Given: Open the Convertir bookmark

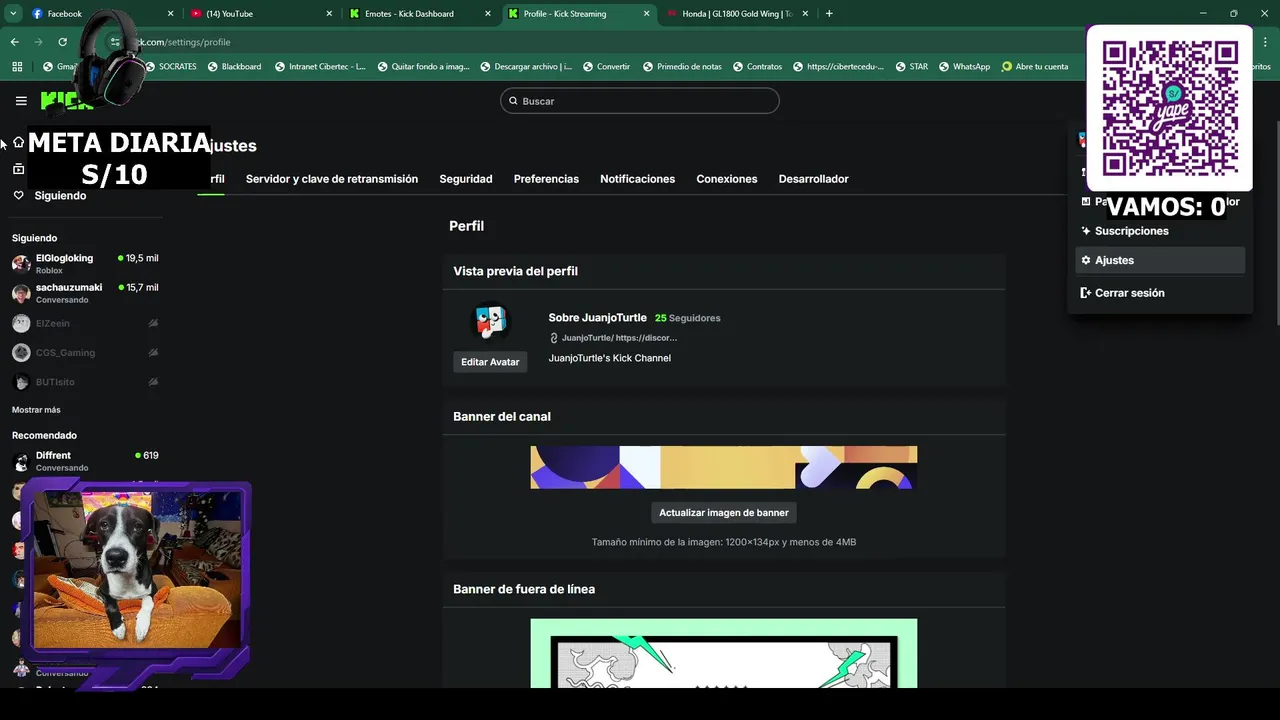Looking at the screenshot, I should (606, 66).
